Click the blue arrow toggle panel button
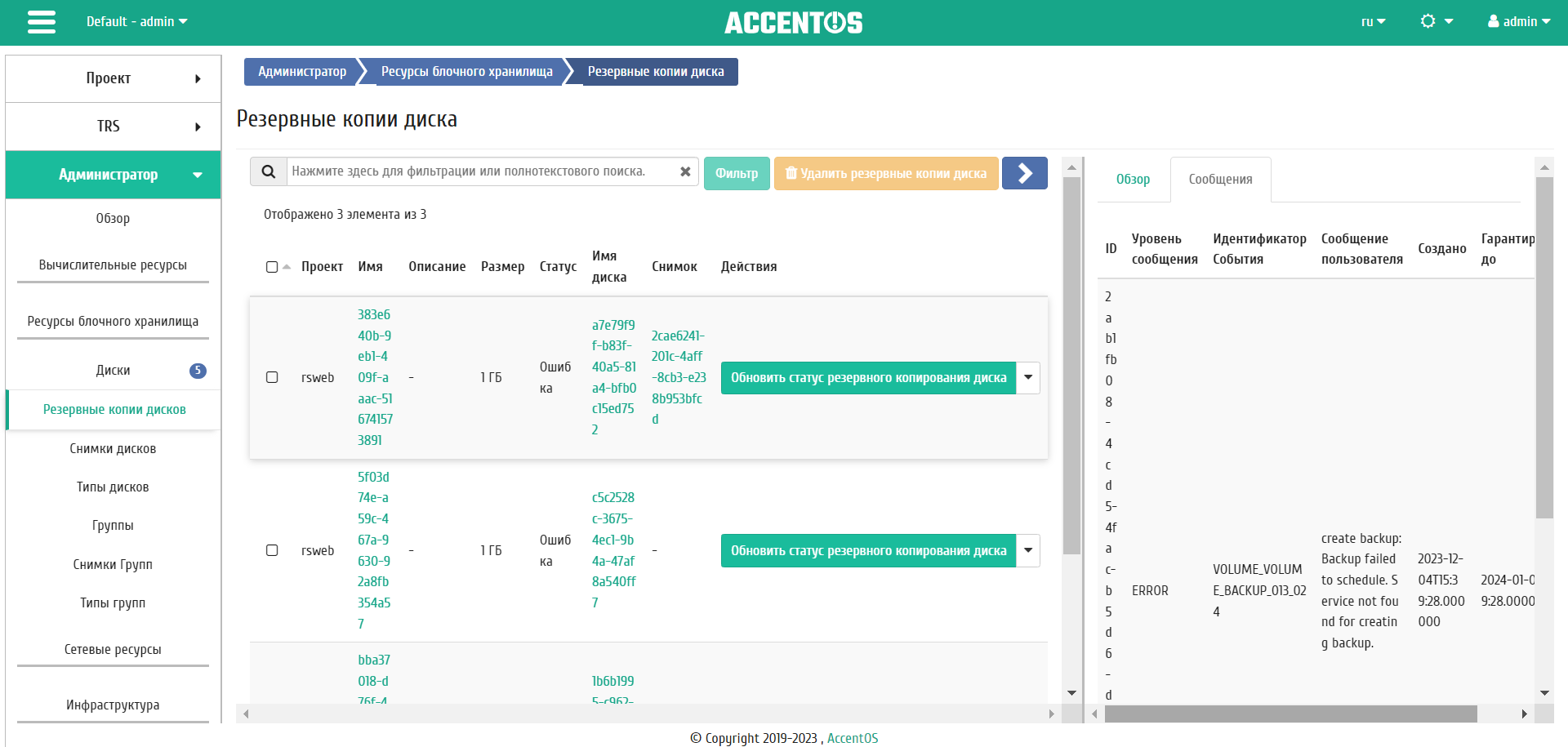 click(x=1024, y=173)
